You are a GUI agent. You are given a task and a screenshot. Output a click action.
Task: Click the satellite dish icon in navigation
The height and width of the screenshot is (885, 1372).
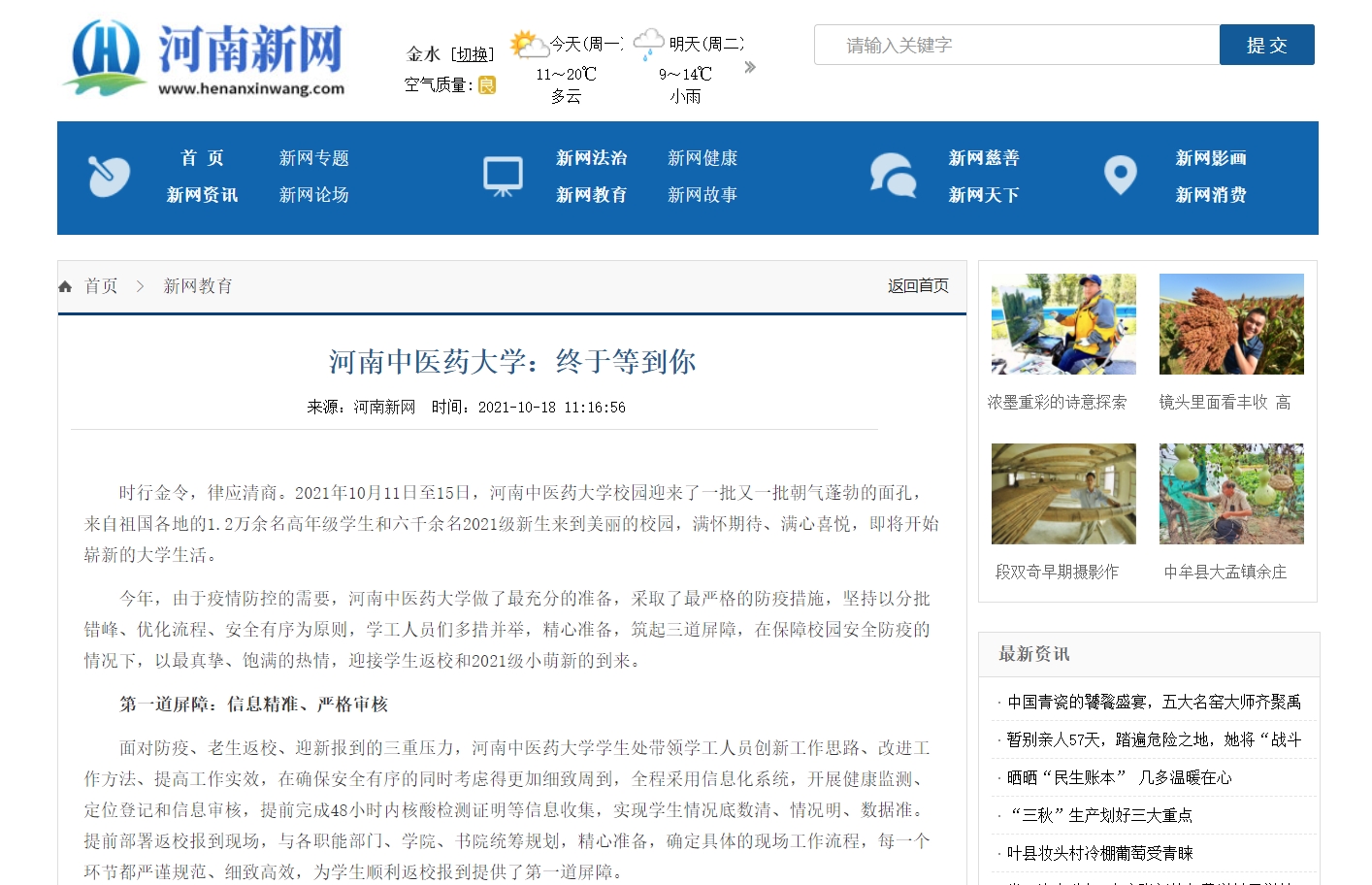[x=109, y=177]
